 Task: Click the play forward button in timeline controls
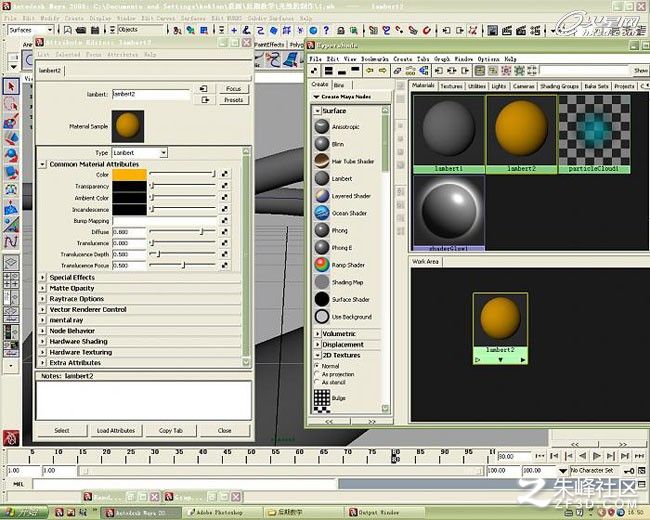[x=597, y=456]
